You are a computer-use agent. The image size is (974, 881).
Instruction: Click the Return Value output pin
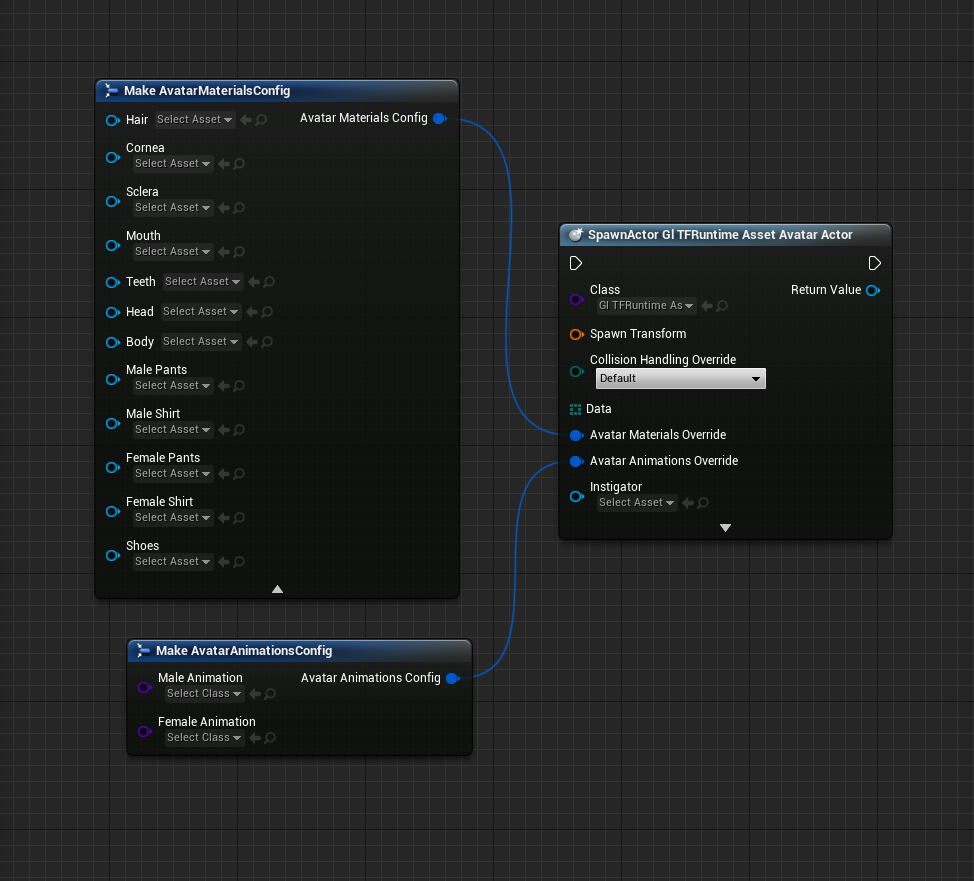click(873, 290)
